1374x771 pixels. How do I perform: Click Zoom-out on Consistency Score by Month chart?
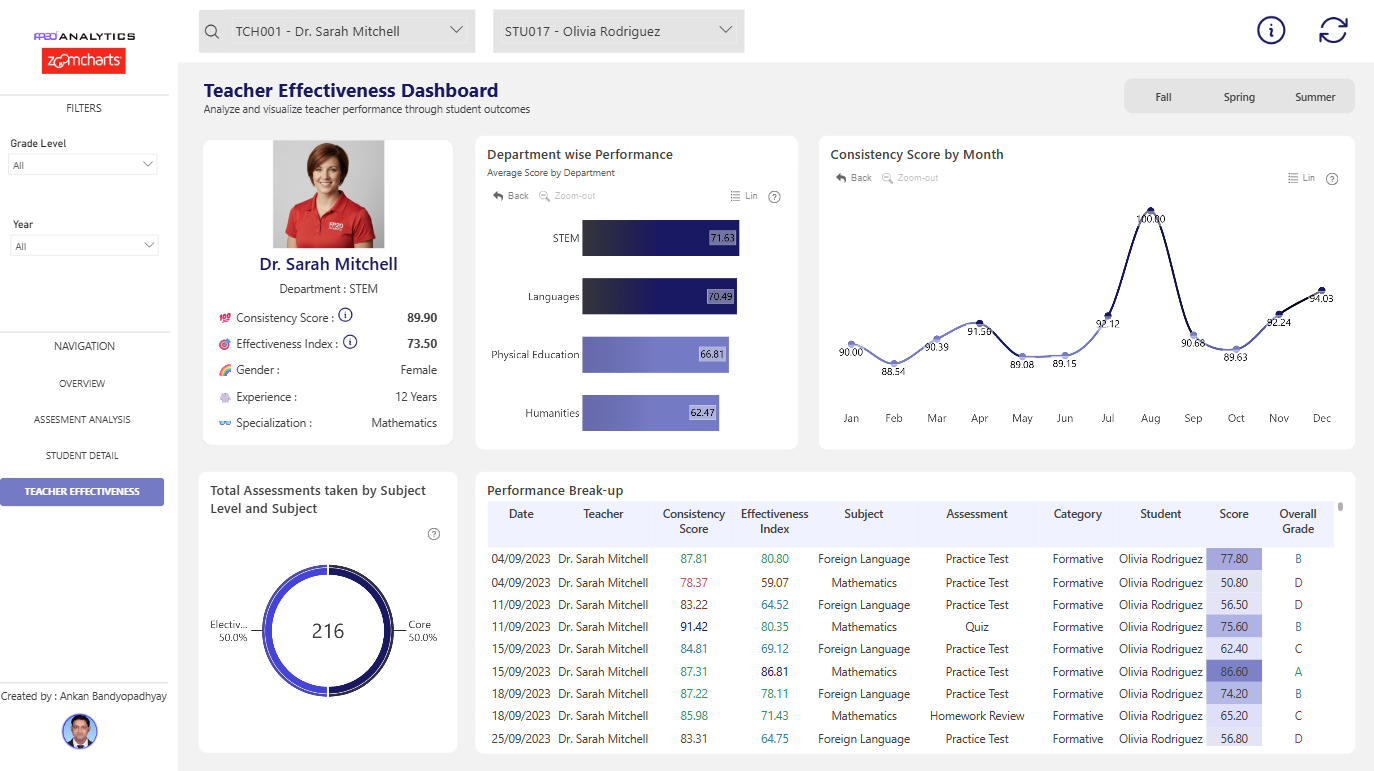(x=910, y=178)
